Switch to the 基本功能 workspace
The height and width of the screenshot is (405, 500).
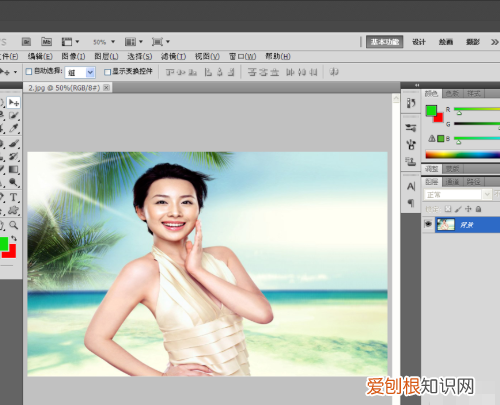[384, 42]
